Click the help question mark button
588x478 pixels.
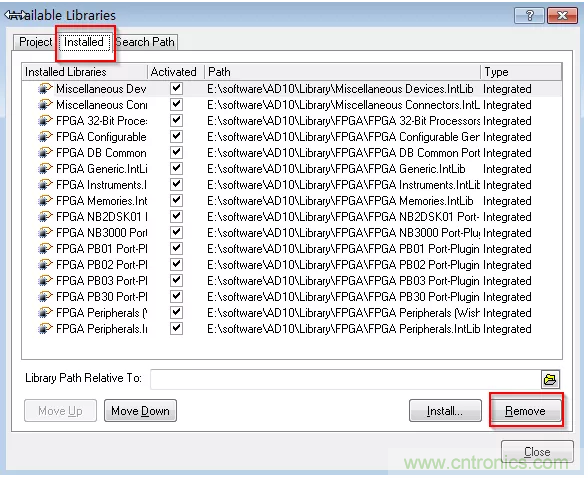pyautogui.click(x=530, y=15)
